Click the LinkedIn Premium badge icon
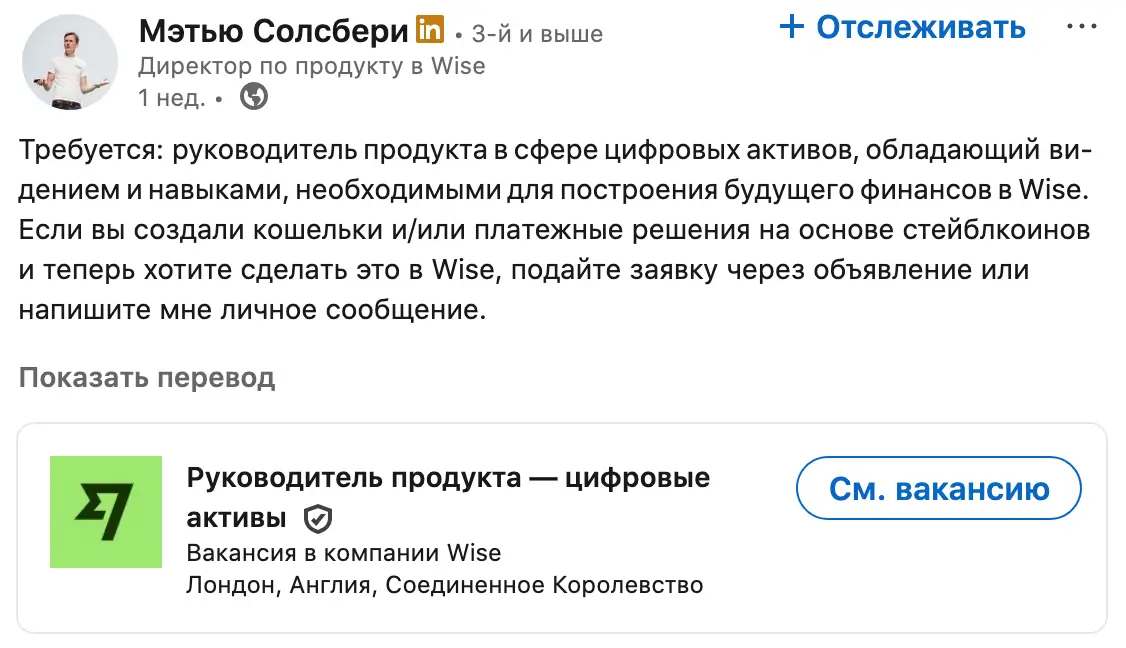The image size is (1126, 648). tap(428, 31)
